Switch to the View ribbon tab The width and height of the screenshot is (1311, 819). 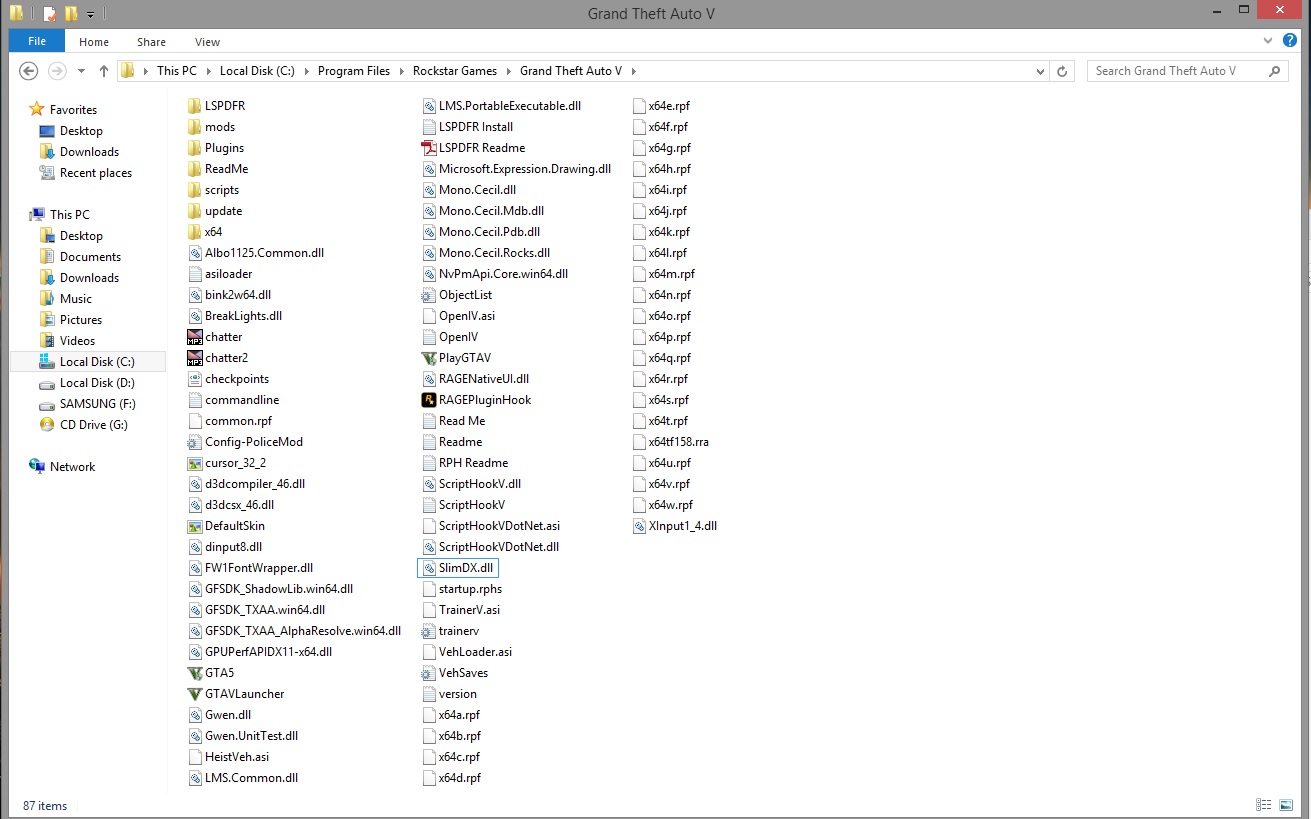coord(207,42)
